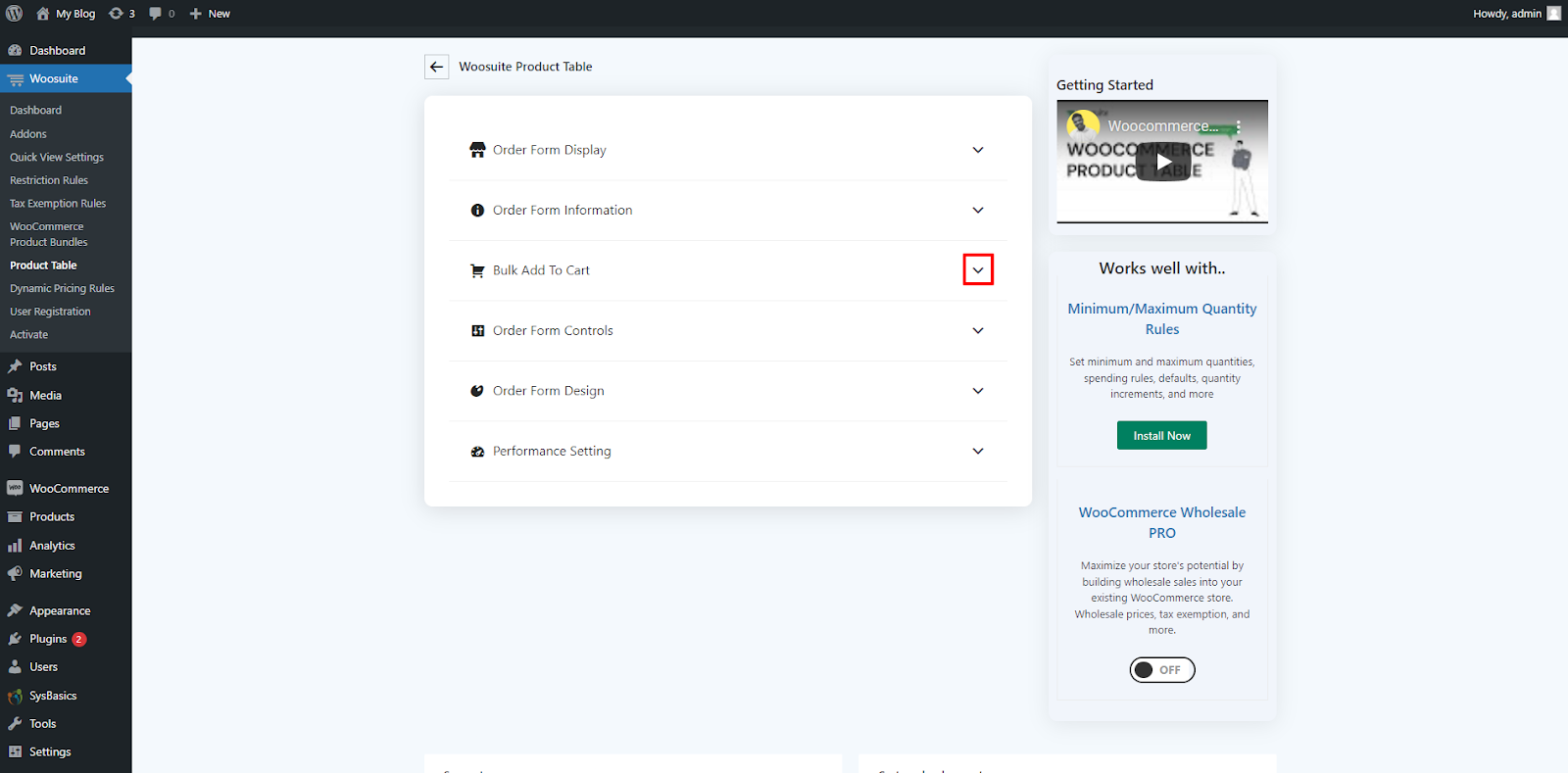Open the Analytics bar chart icon
1568x773 pixels.
(15, 546)
